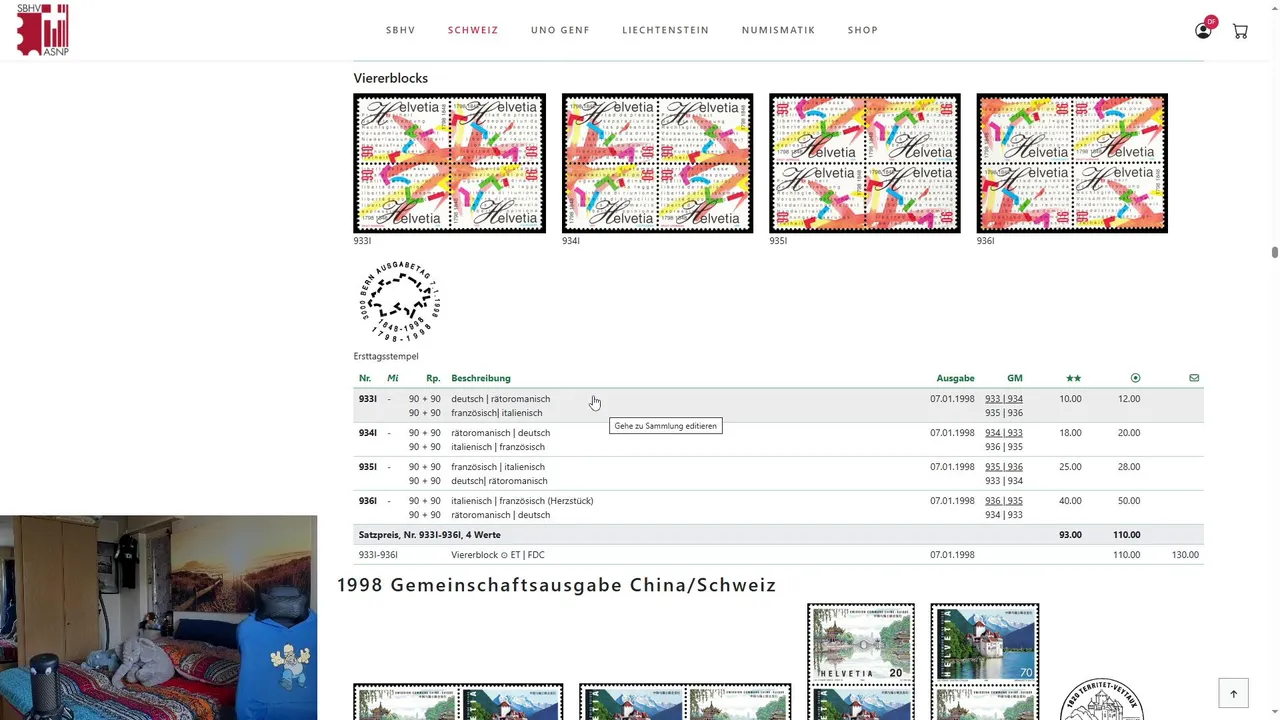1280x720 pixels.
Task: Click the cancelled stamp circle column icon
Action: tap(1135, 378)
